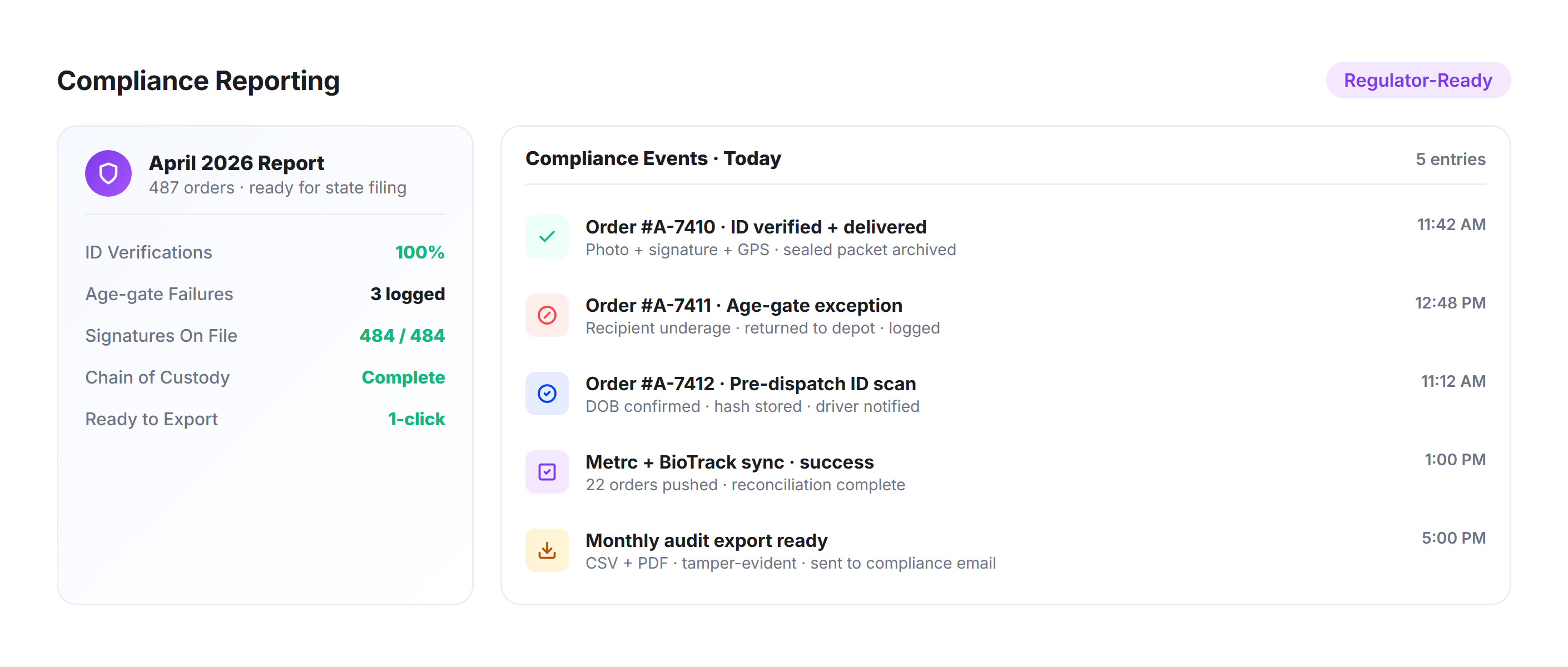The width and height of the screenshot is (1568, 667).
Task: Click 'Photo + signature + GPS' detail line
Action: (771, 250)
